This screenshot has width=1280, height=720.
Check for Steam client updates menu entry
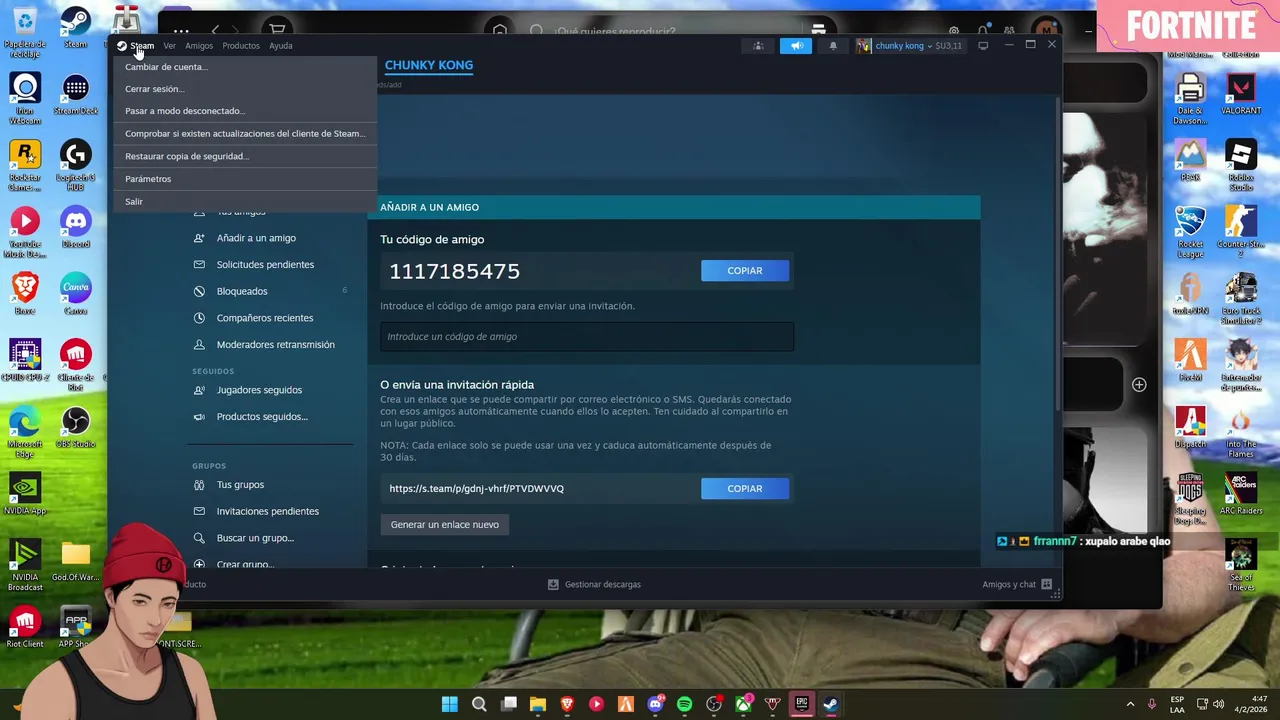point(245,133)
